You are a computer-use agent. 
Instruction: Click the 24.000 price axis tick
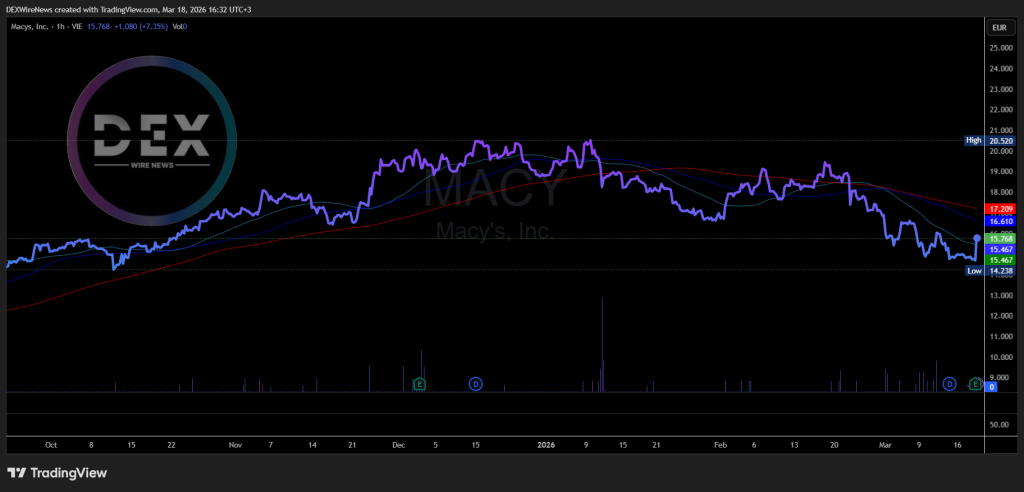tap(1000, 69)
